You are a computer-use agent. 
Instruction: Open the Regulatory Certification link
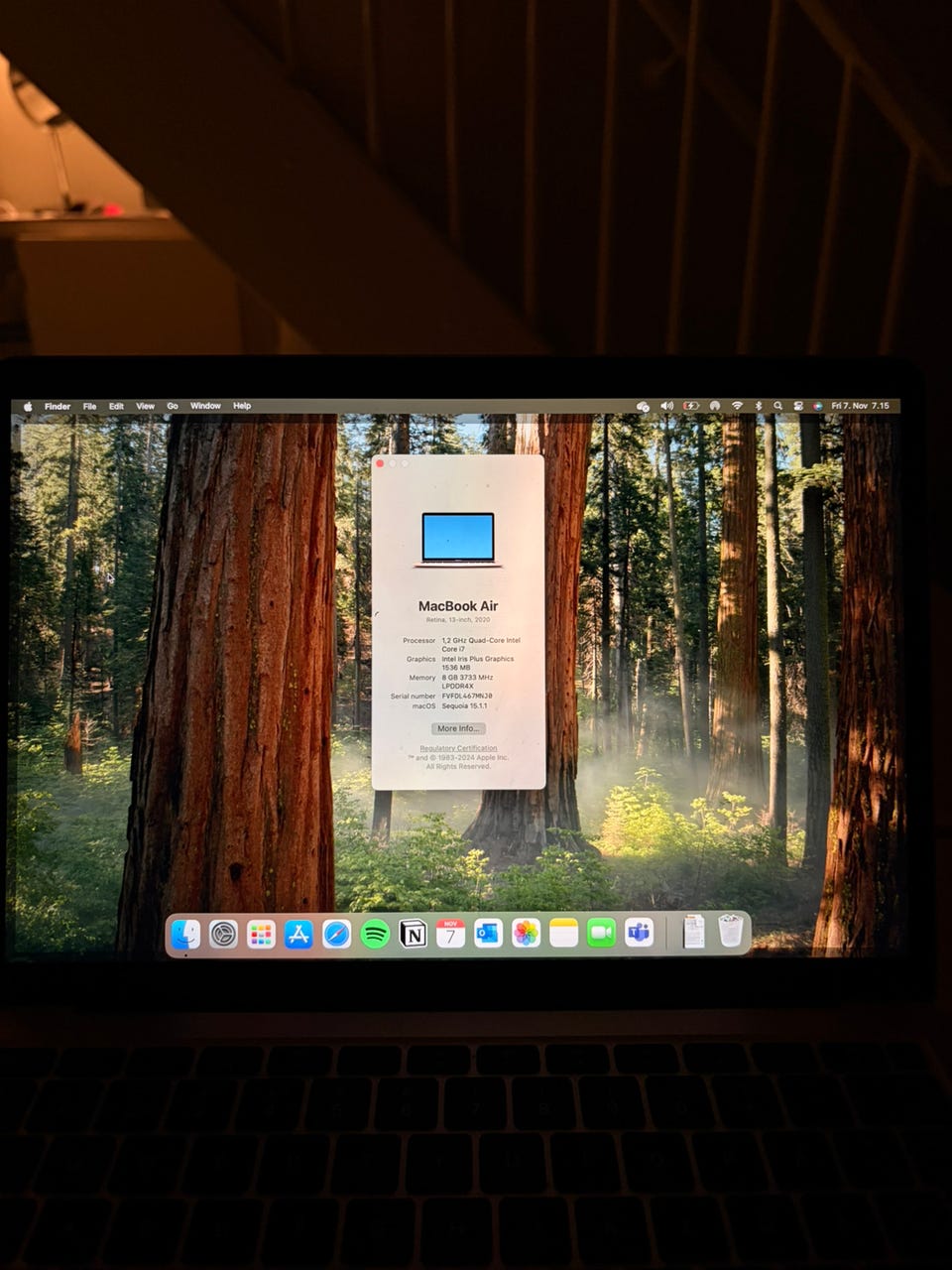click(x=458, y=748)
